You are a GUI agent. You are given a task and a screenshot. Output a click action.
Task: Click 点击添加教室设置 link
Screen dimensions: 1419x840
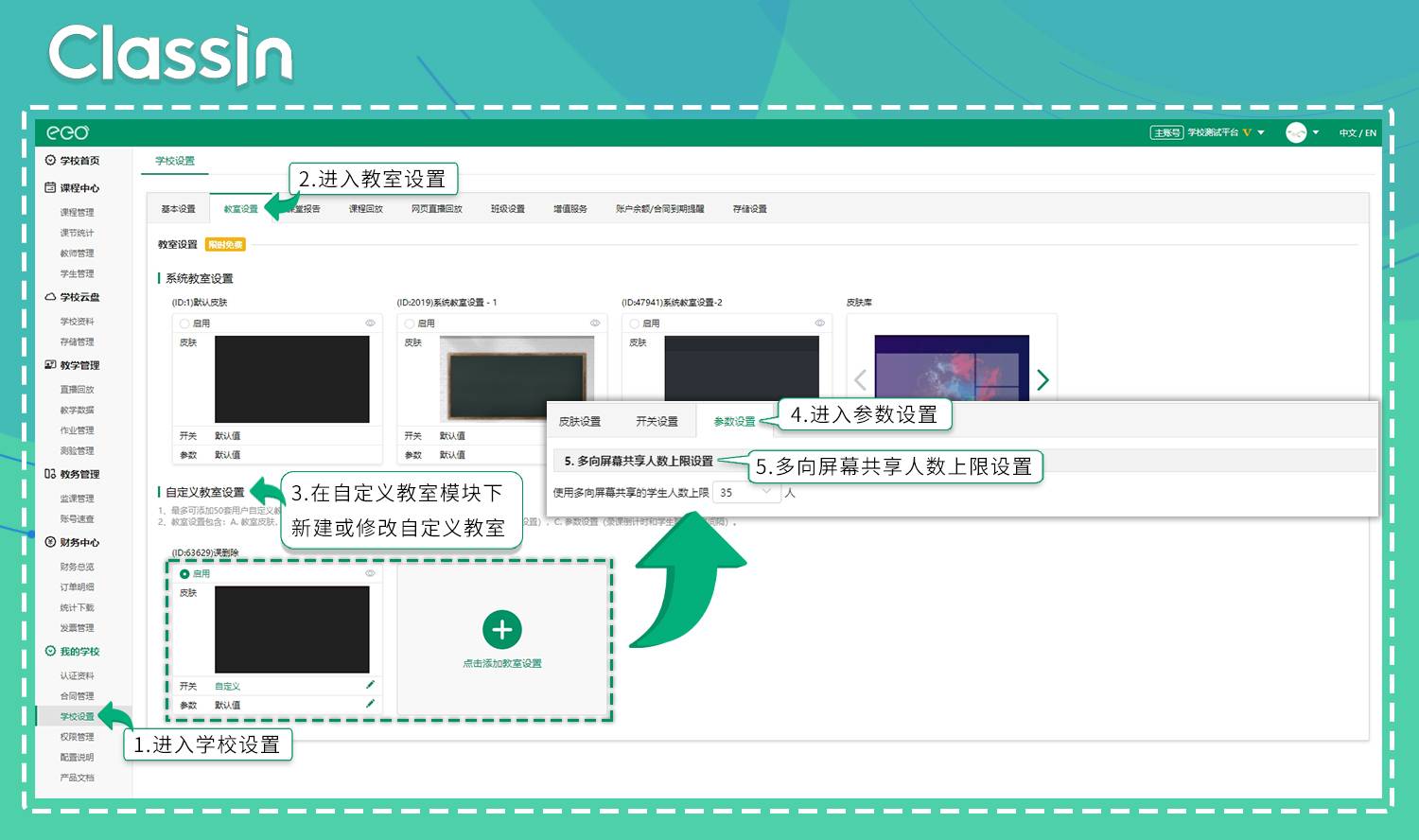click(502, 663)
